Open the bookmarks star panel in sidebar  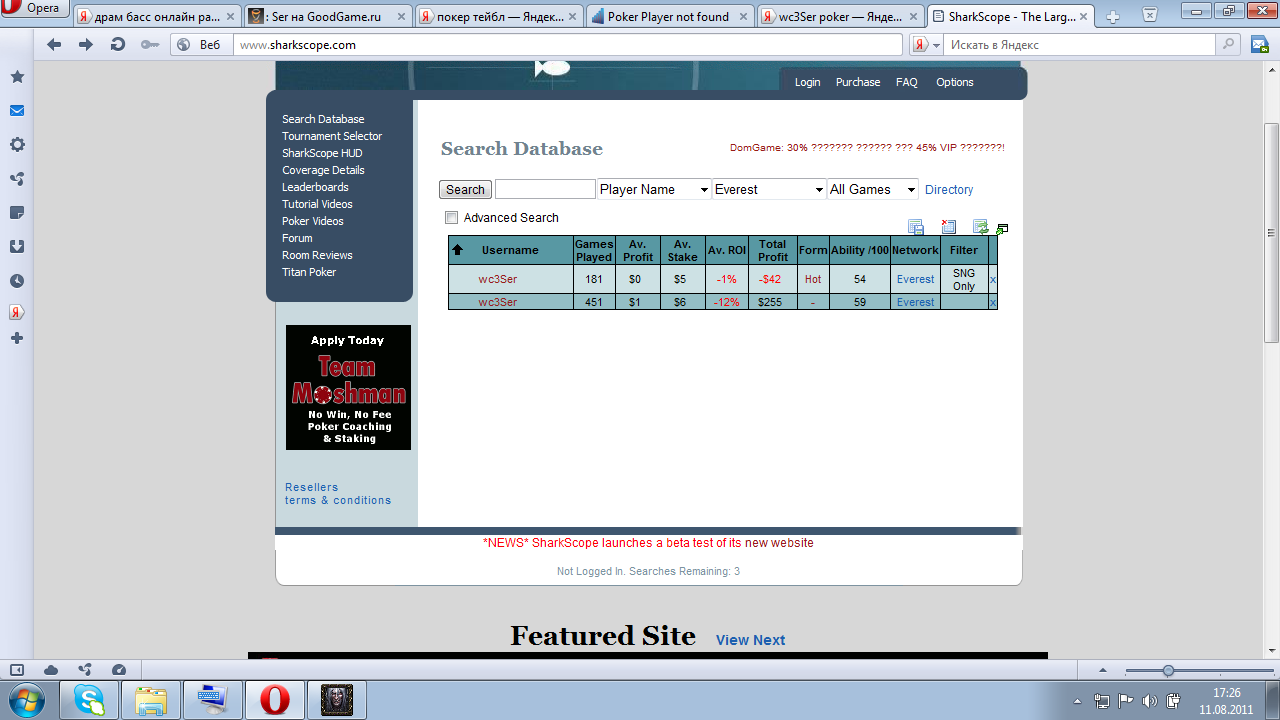pos(17,77)
